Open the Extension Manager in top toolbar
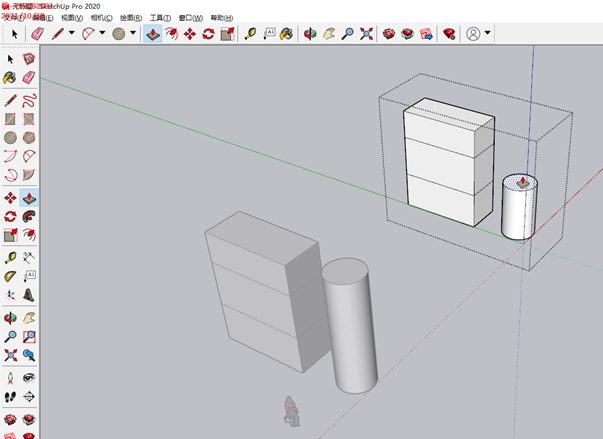603x439 pixels. pyautogui.click(x=448, y=34)
